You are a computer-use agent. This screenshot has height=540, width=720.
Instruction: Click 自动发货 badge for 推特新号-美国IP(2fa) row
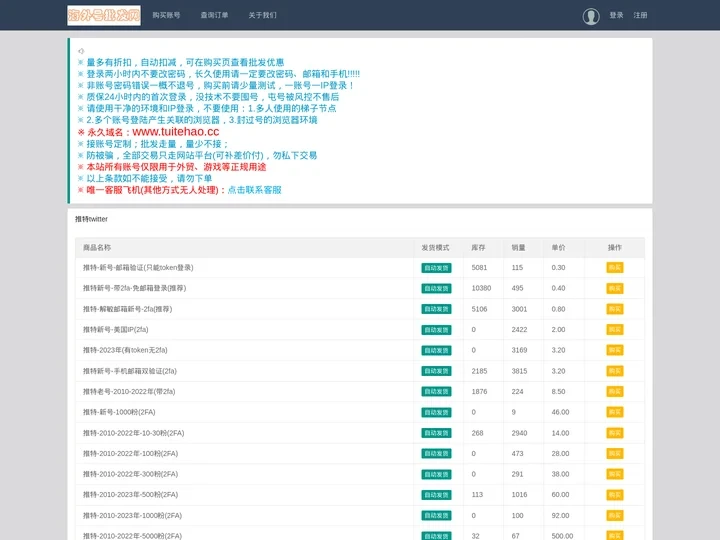[x=436, y=330]
